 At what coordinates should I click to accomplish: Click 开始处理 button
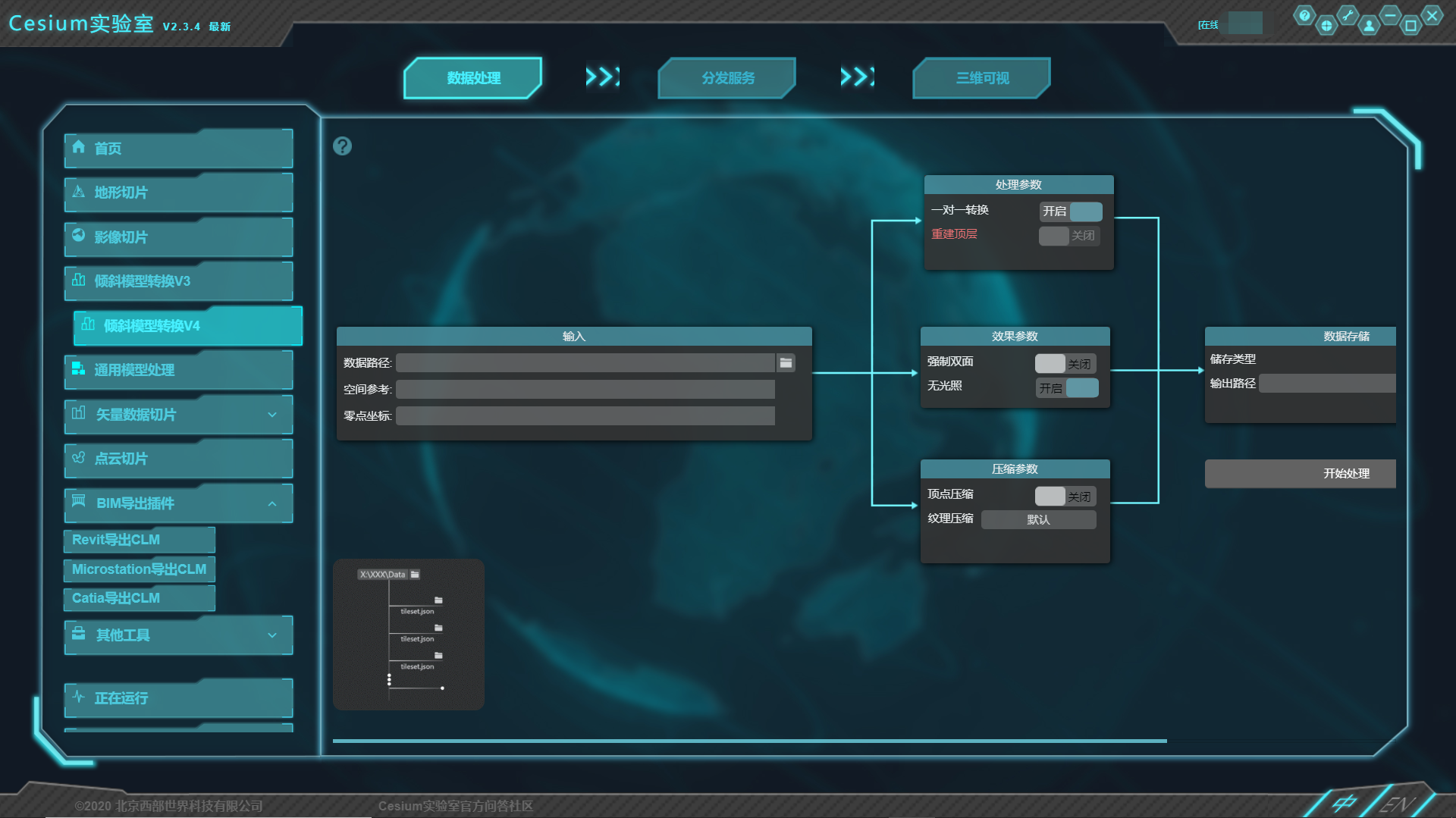tap(1301, 474)
